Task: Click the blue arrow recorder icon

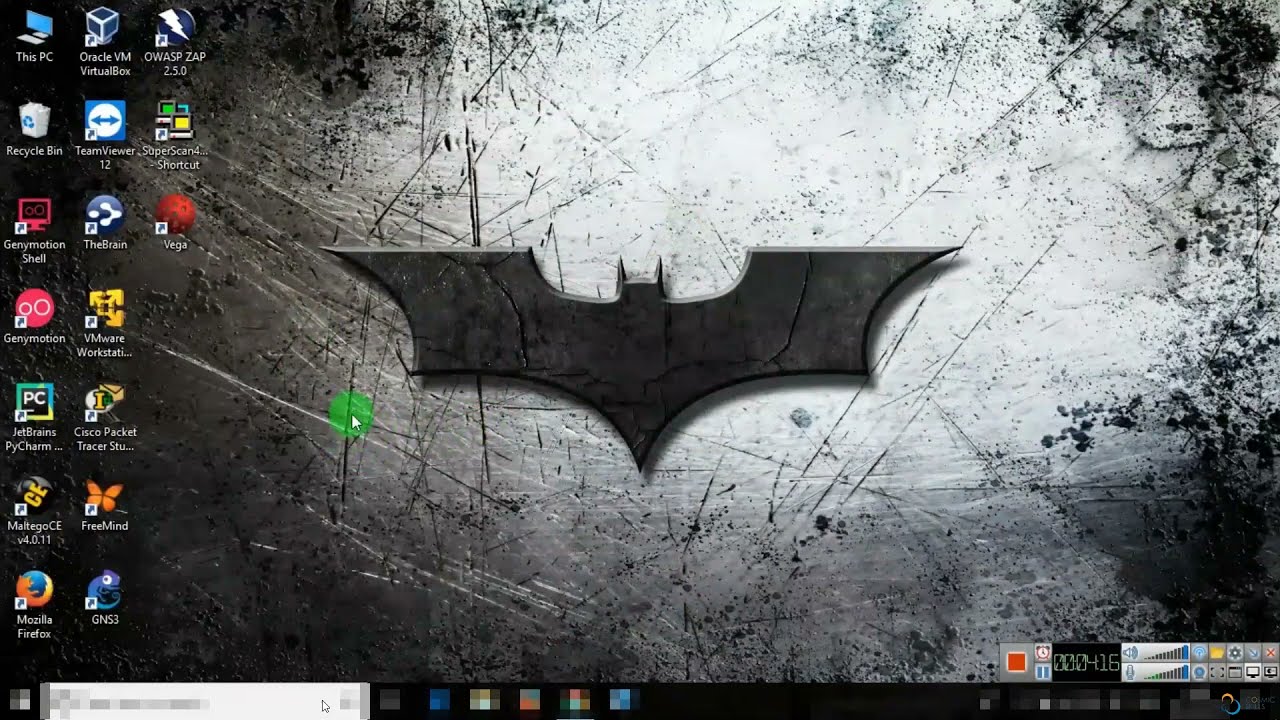Action: tap(1253, 652)
